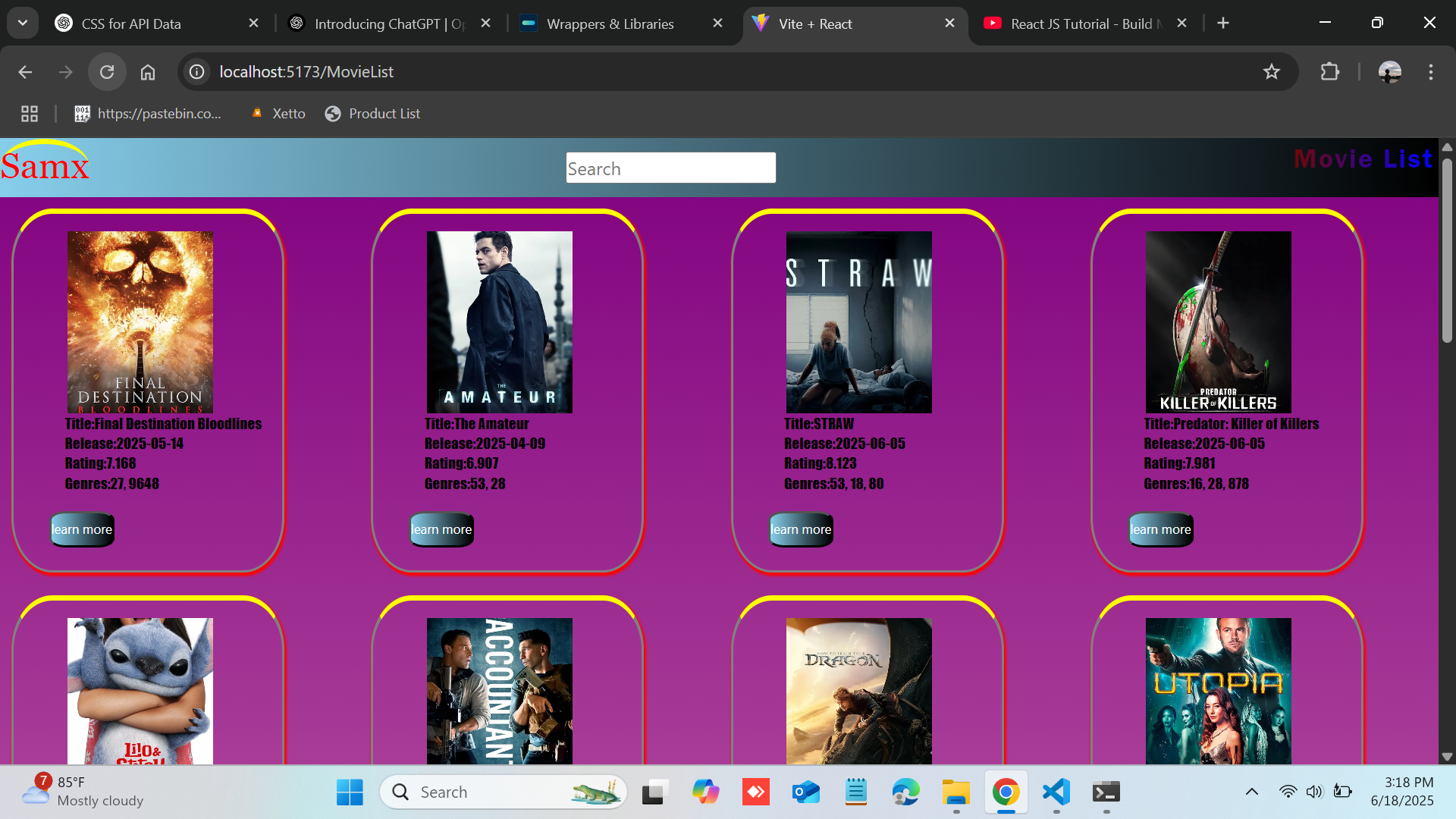
Task: Bookmark this page with star icon
Action: [x=1271, y=72]
